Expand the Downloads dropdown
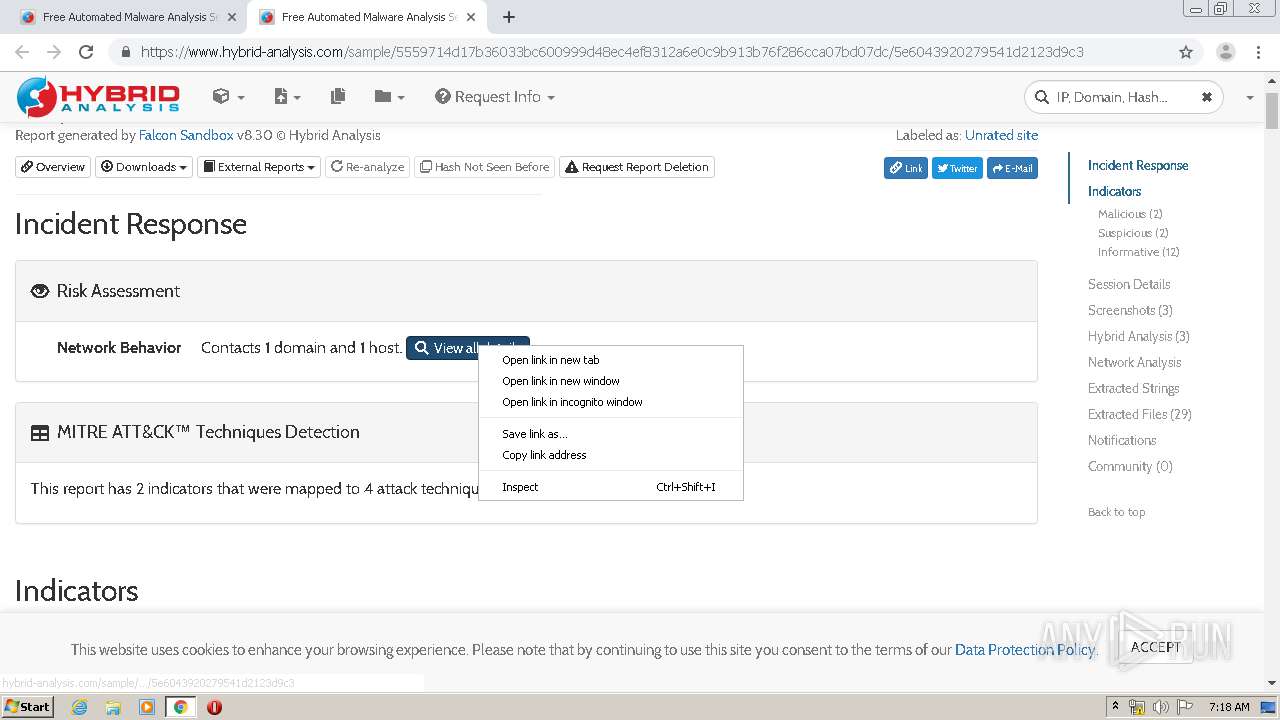1280x720 pixels. tap(144, 167)
